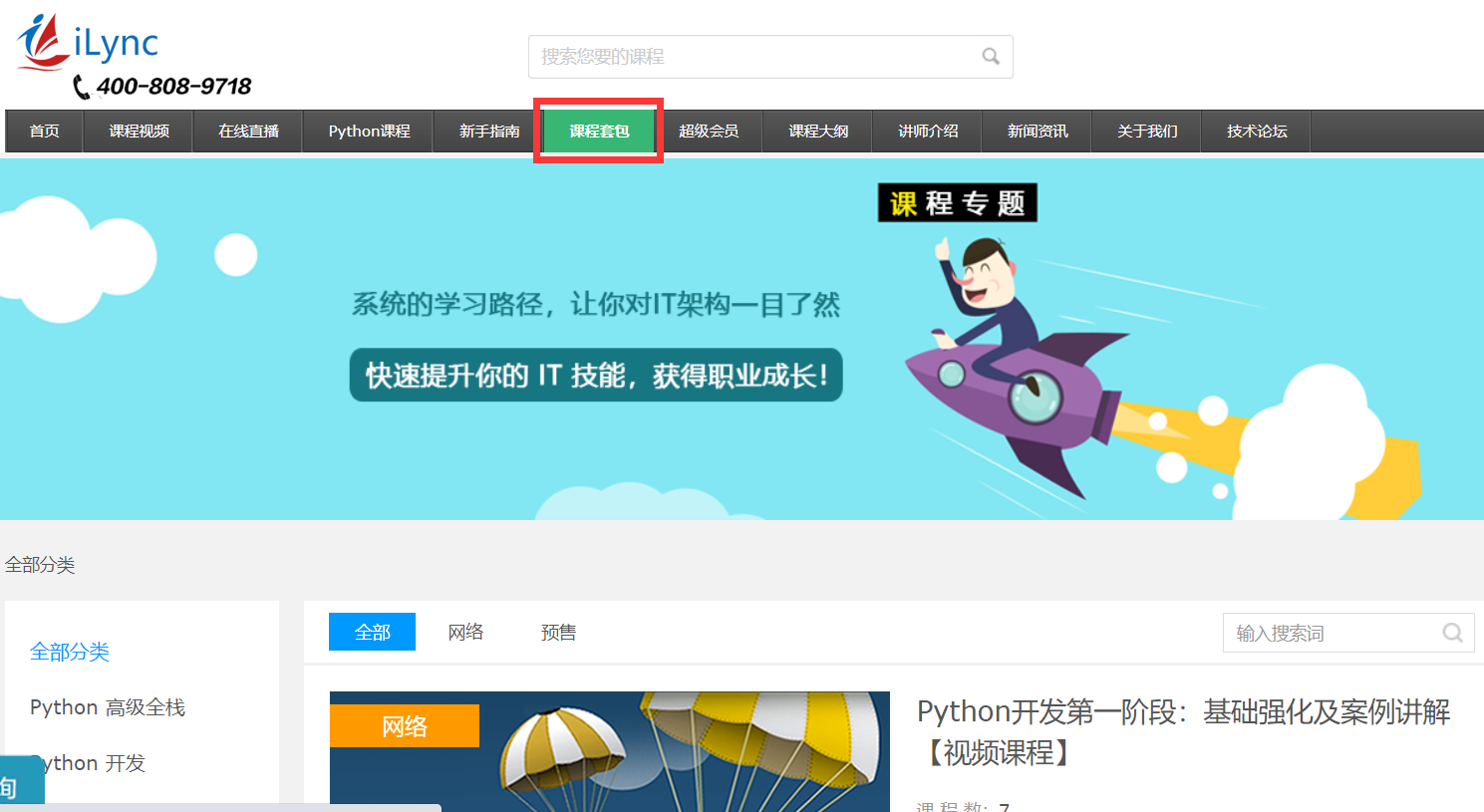The image size is (1484, 812).
Task: Navigate to 技术论坛
Action: point(1257,132)
